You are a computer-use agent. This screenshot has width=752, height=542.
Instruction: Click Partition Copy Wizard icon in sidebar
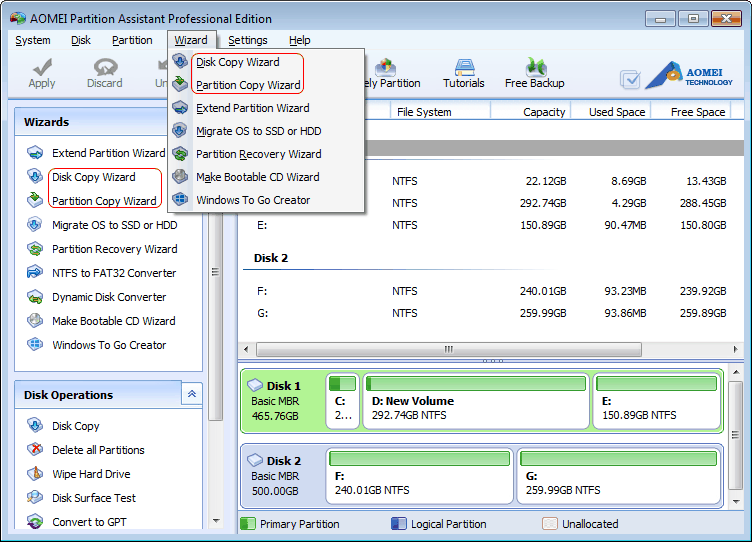pos(35,200)
